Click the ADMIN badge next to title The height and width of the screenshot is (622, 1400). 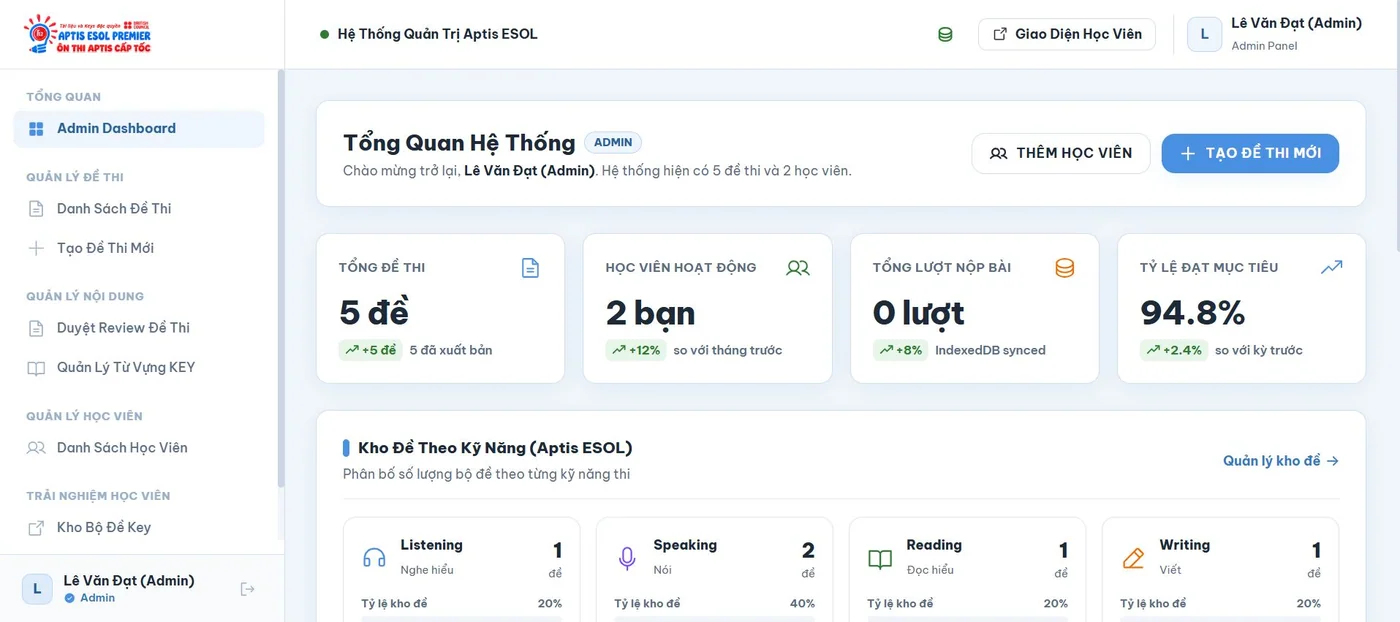[x=613, y=142]
